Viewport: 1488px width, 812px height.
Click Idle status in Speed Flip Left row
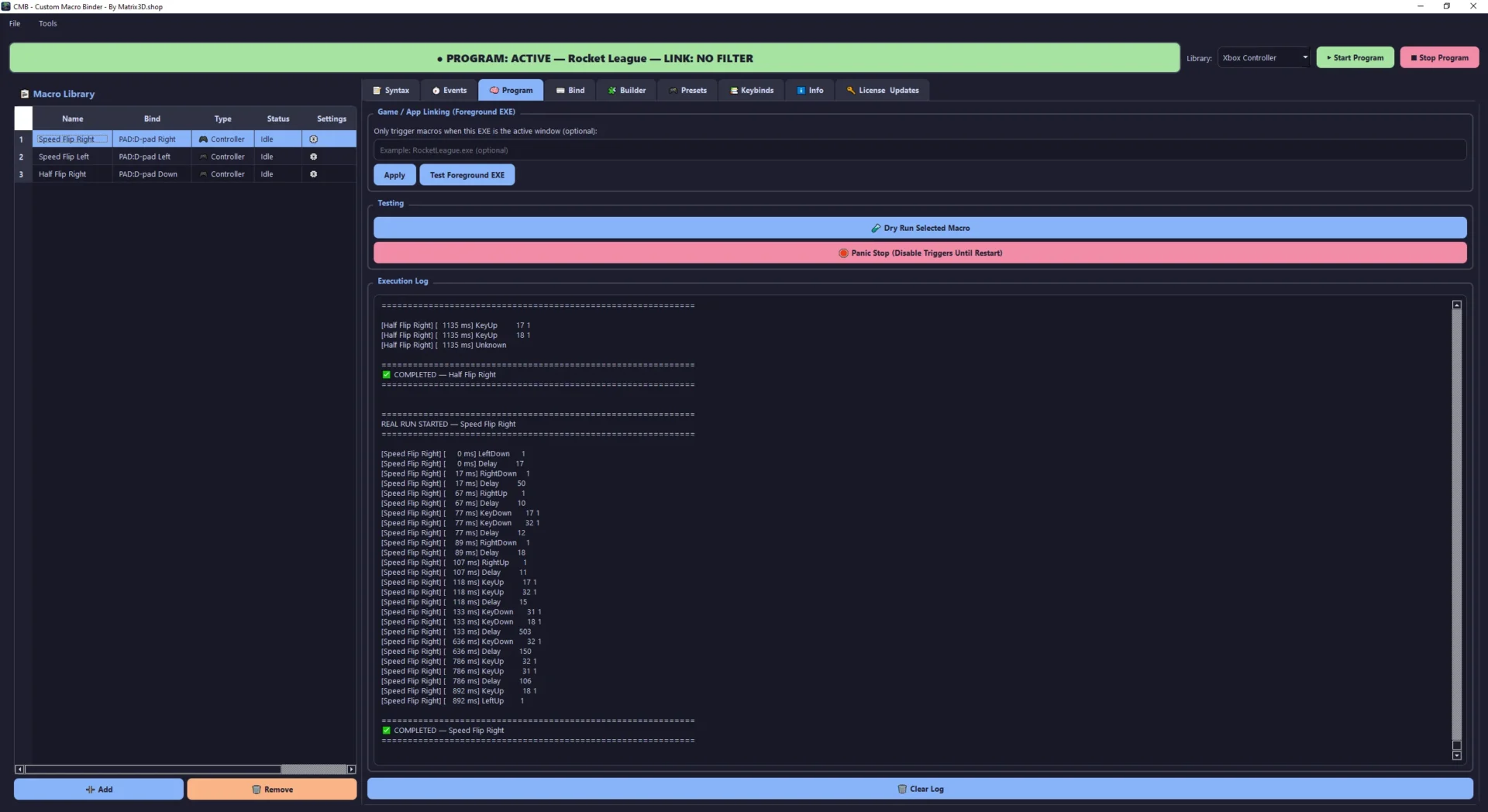click(x=278, y=157)
